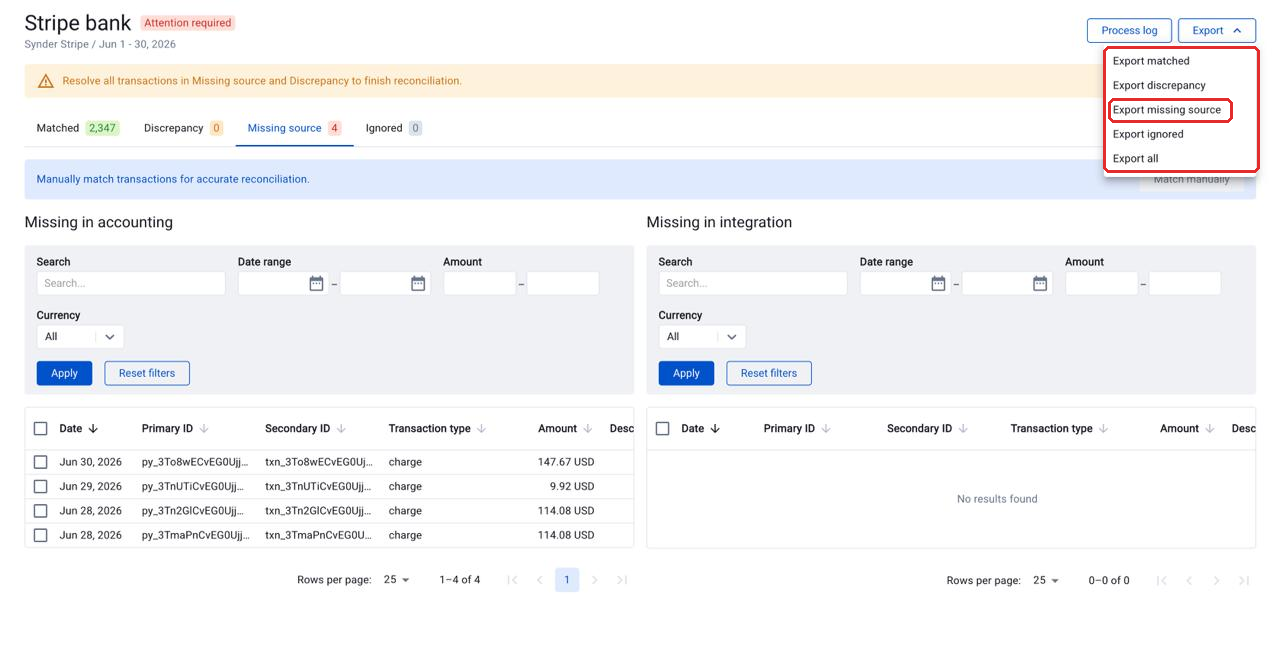Click txn_3To8wECvEG0Ujj secondary ID cell

point(319,462)
